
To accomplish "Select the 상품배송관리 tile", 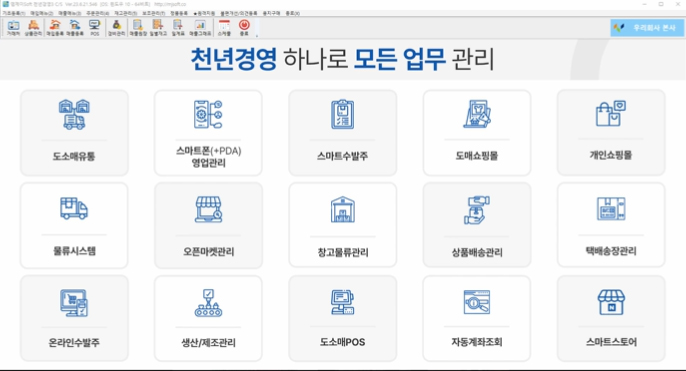I will click(x=477, y=225).
